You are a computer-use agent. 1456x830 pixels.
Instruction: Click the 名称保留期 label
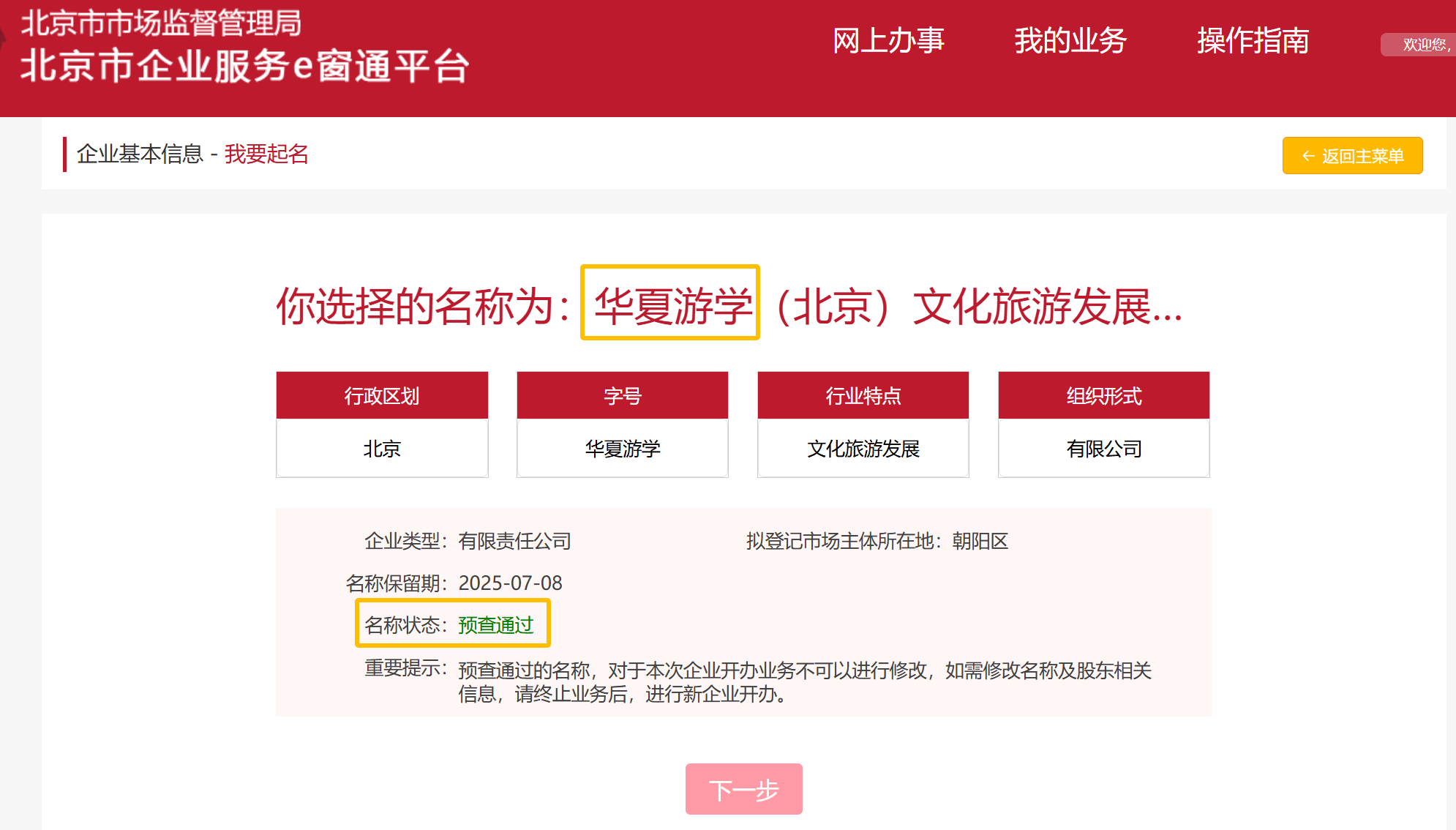click(396, 583)
